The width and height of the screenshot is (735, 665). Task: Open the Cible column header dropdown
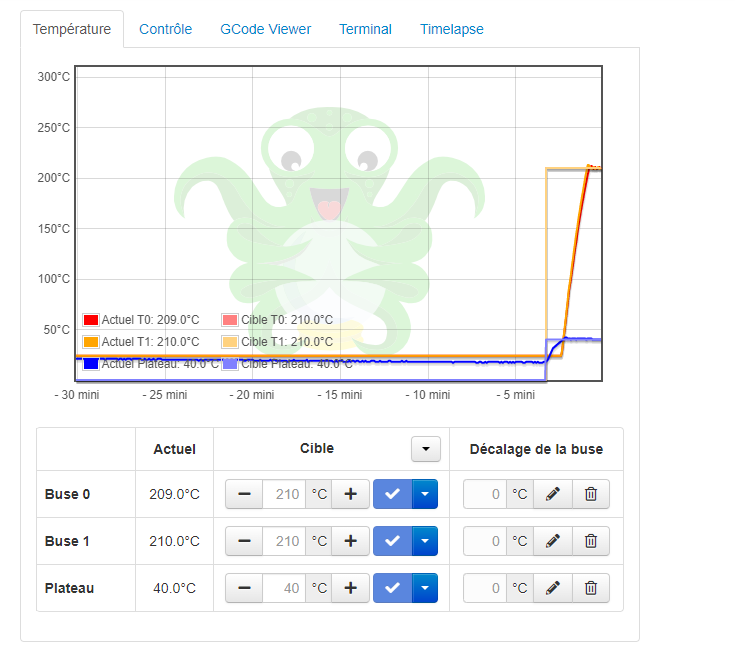click(426, 449)
